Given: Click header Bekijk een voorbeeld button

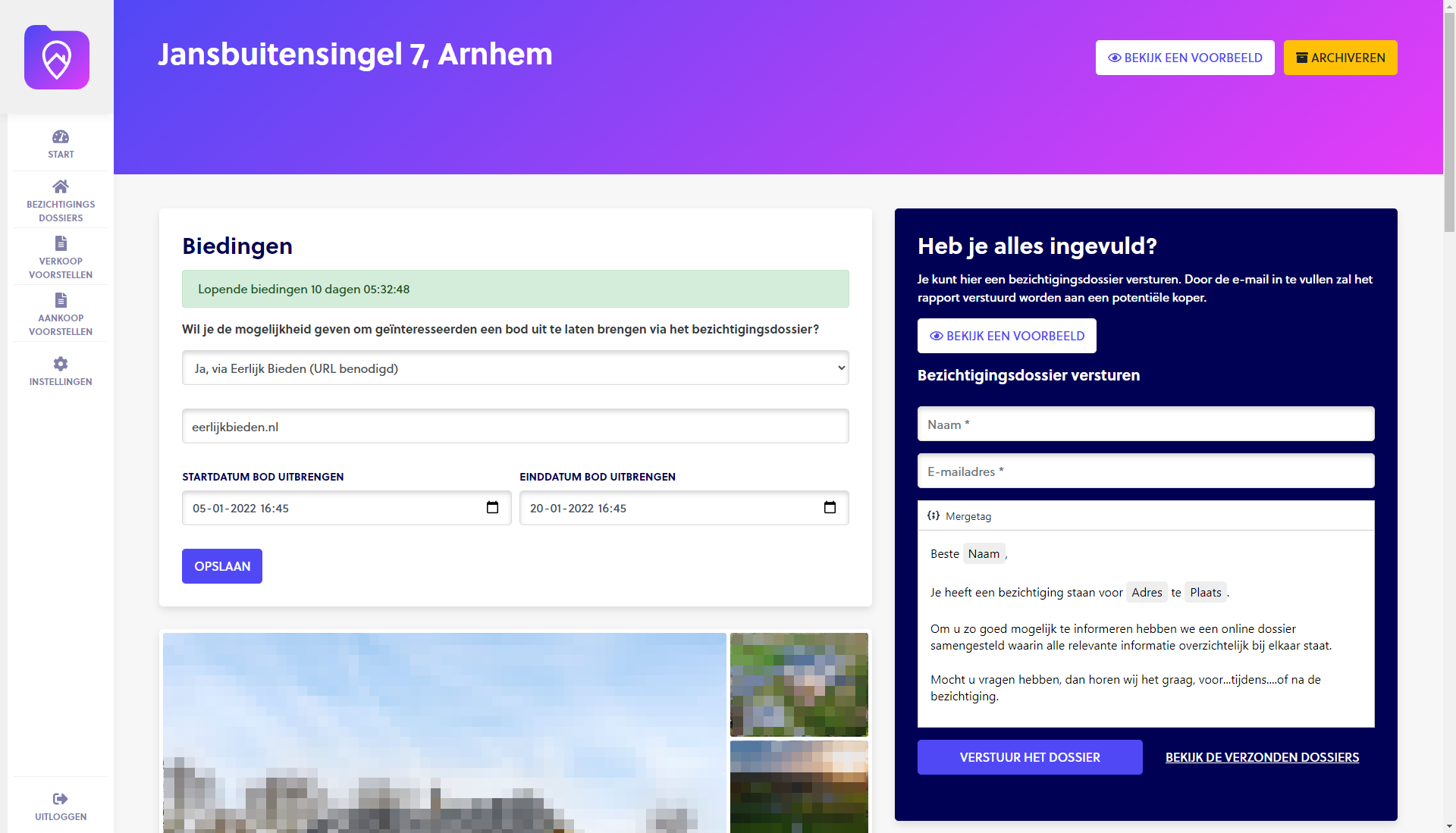Looking at the screenshot, I should [x=1185, y=58].
